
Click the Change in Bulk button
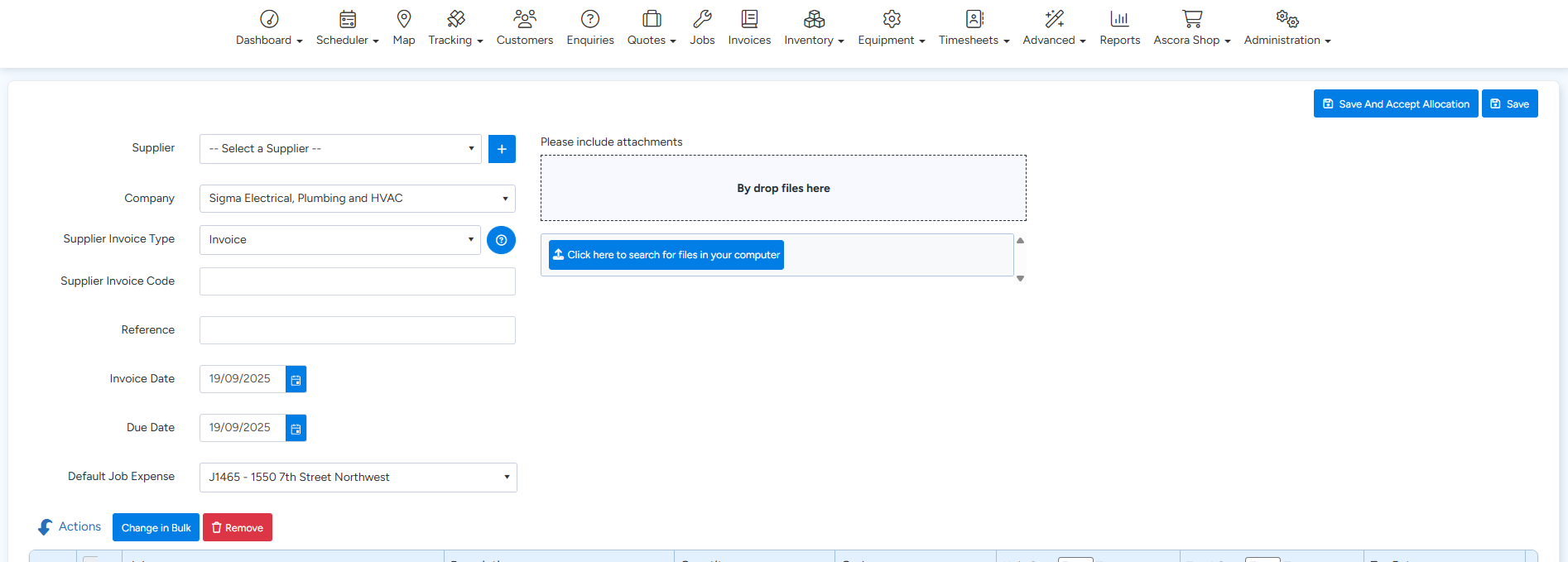pyautogui.click(x=156, y=528)
